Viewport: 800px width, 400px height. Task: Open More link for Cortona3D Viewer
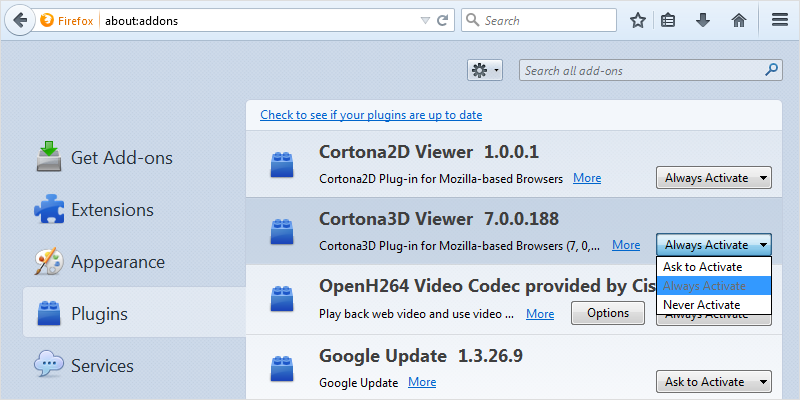pyautogui.click(x=626, y=245)
